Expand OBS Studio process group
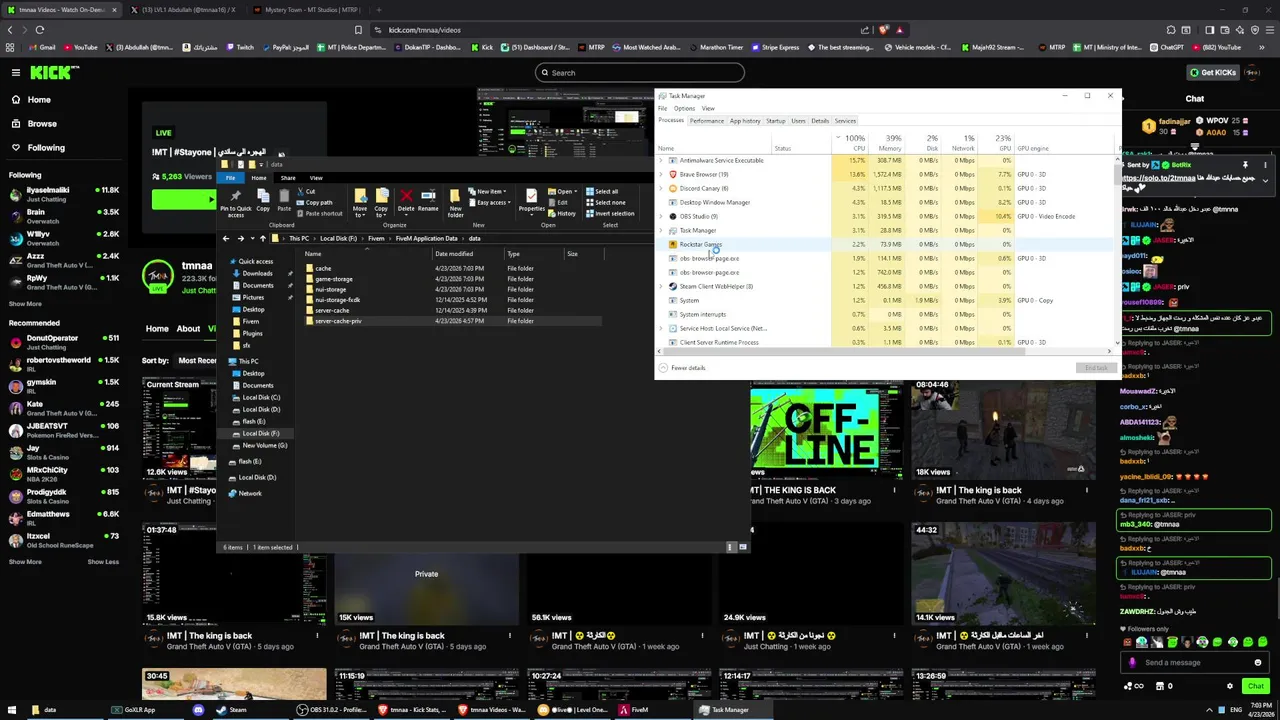This screenshot has width=1280, height=720. (660, 216)
